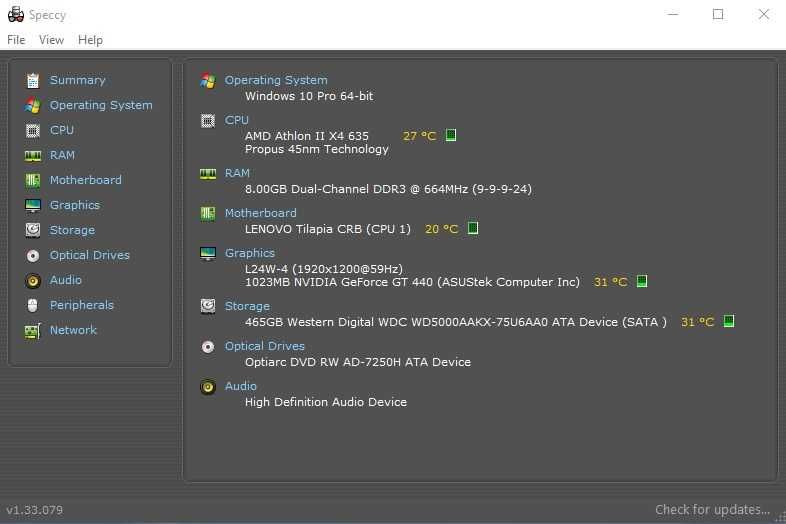Click the green temperature indicator next to GeForce GT 440
786x524 pixels.
coord(642,281)
